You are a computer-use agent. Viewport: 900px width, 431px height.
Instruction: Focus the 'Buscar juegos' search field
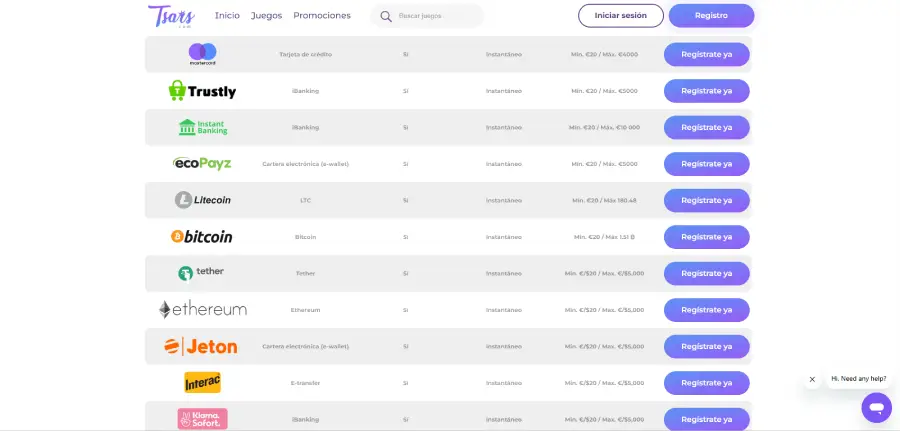427,16
